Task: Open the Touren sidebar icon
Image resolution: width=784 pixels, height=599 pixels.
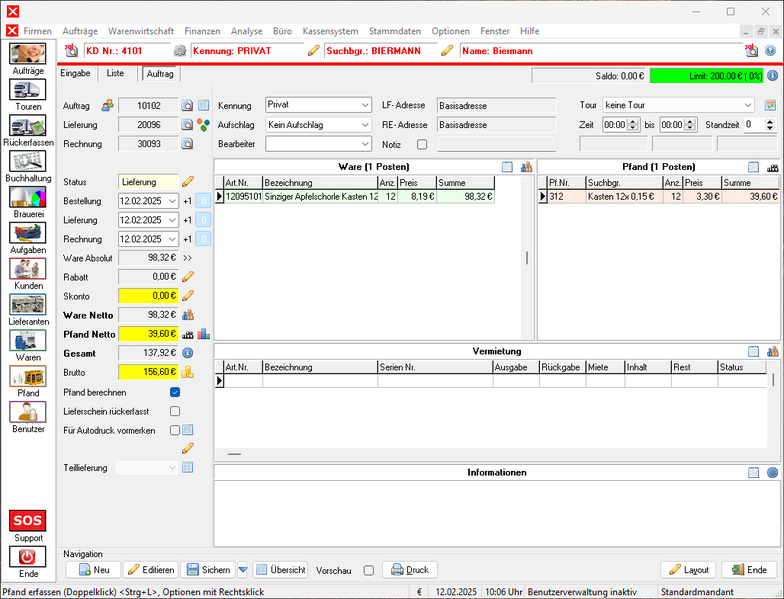Action: pyautogui.click(x=28, y=90)
